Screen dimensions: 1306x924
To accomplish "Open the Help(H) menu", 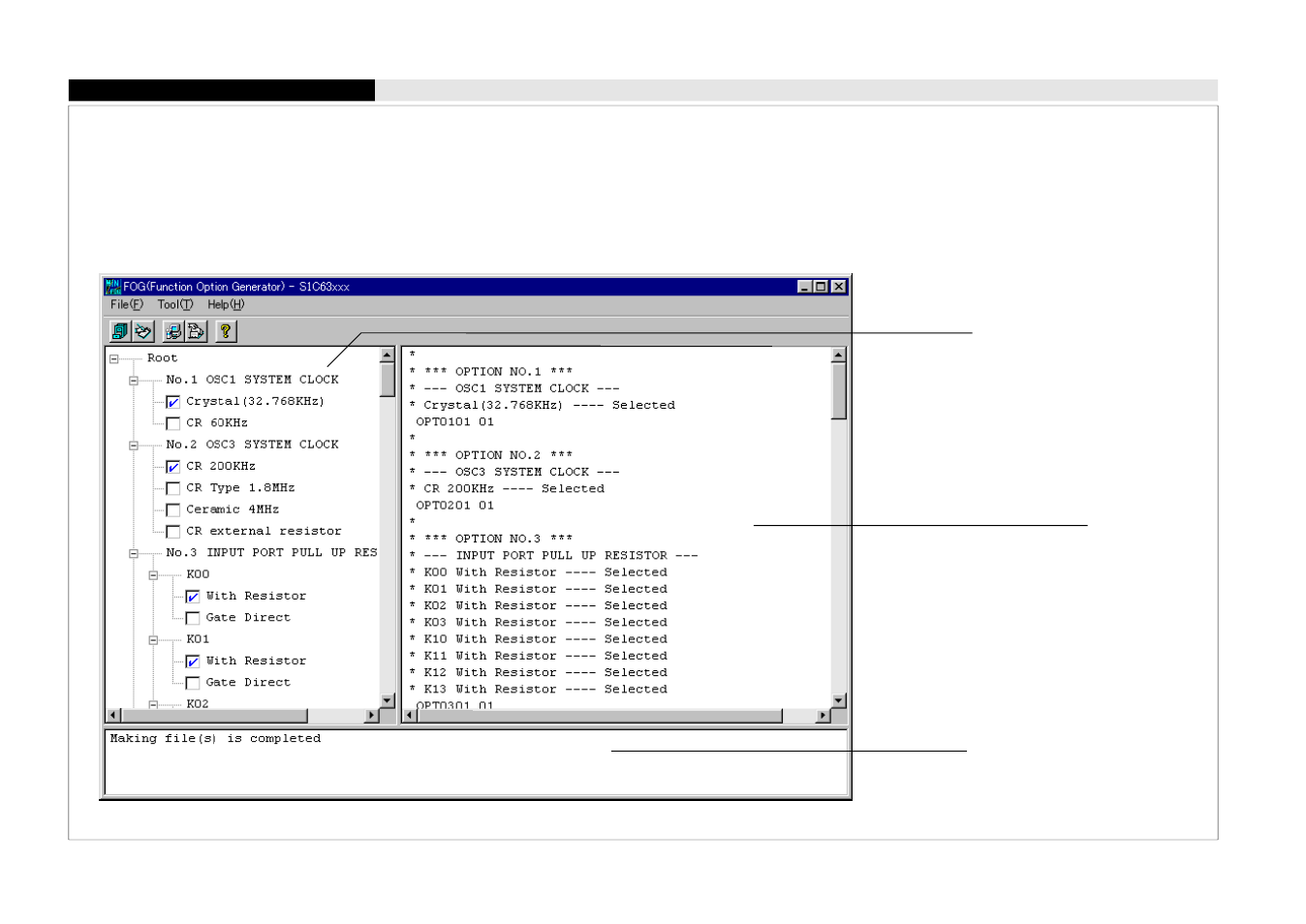I will pos(226,304).
